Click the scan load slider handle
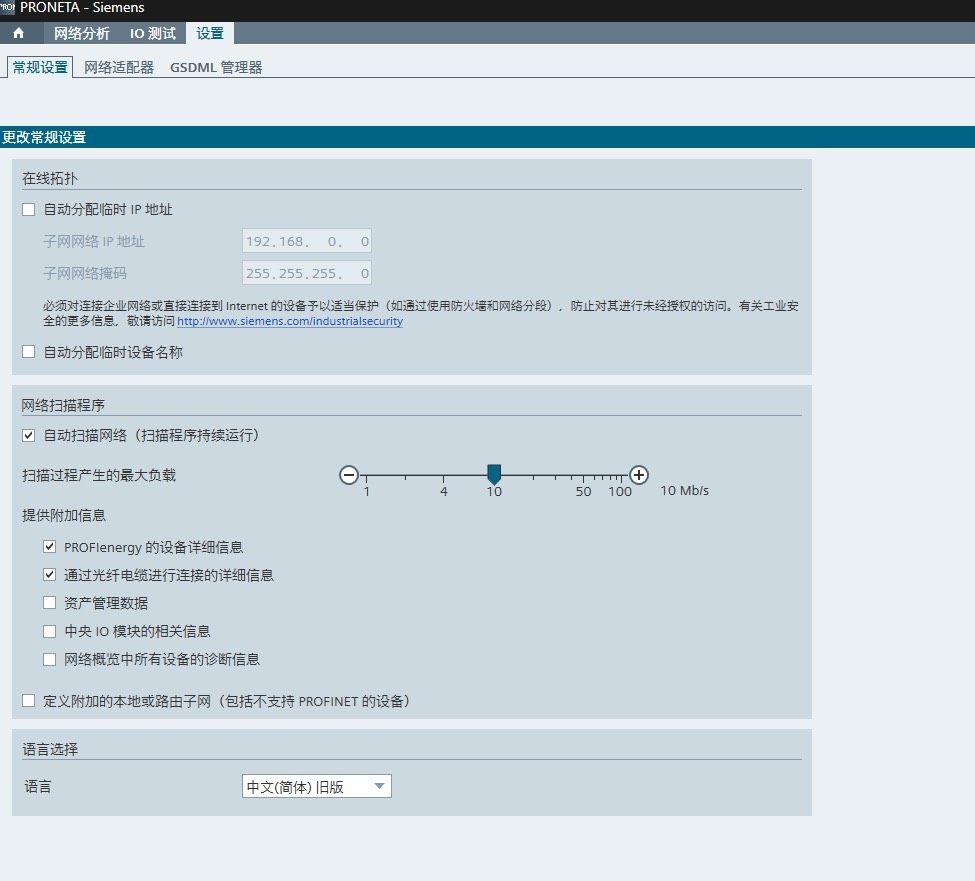975x881 pixels. (494, 474)
